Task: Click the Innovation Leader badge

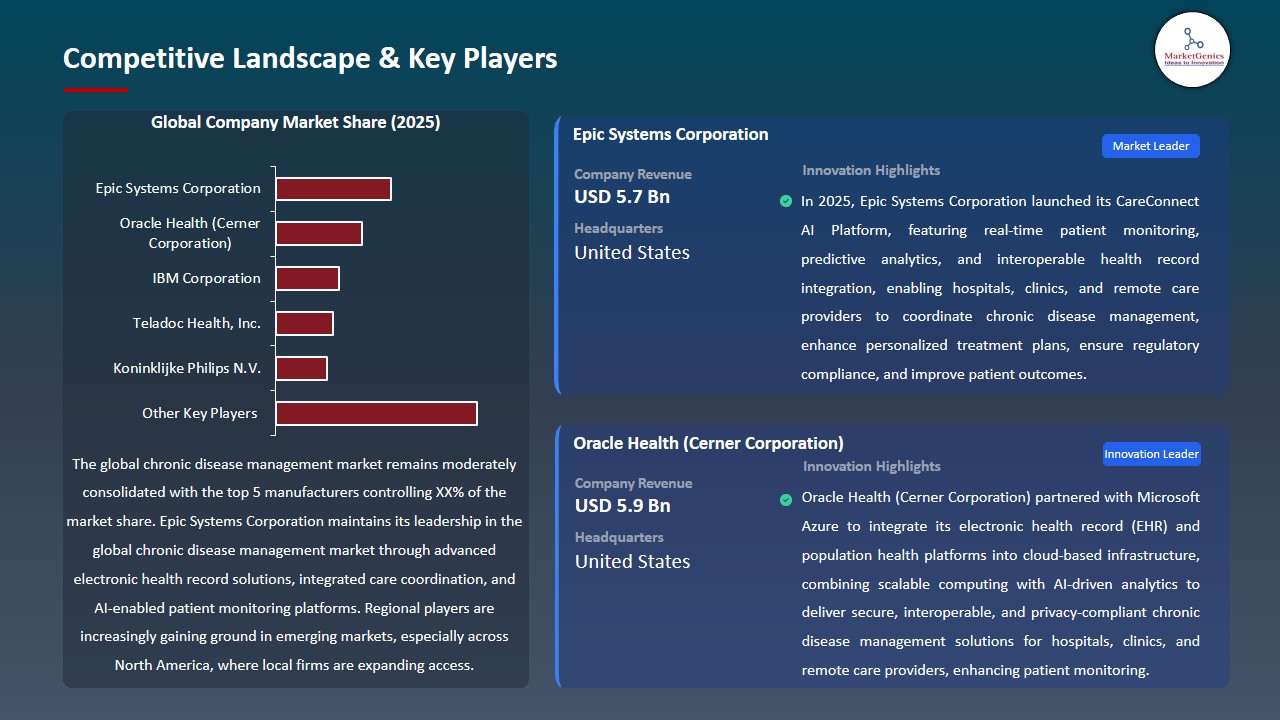Action: (x=1151, y=453)
